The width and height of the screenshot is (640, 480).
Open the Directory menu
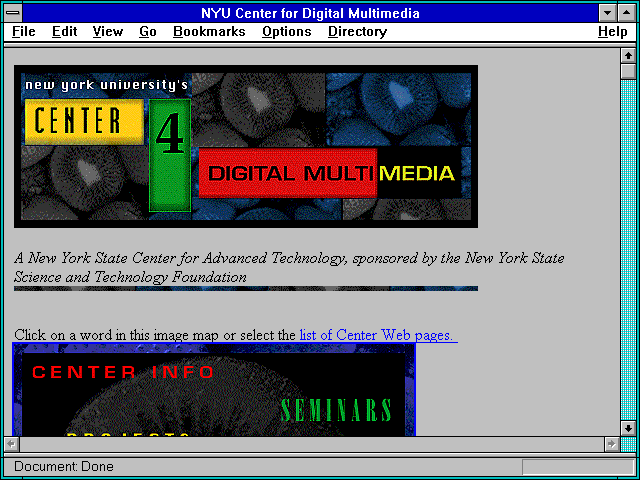tap(358, 32)
